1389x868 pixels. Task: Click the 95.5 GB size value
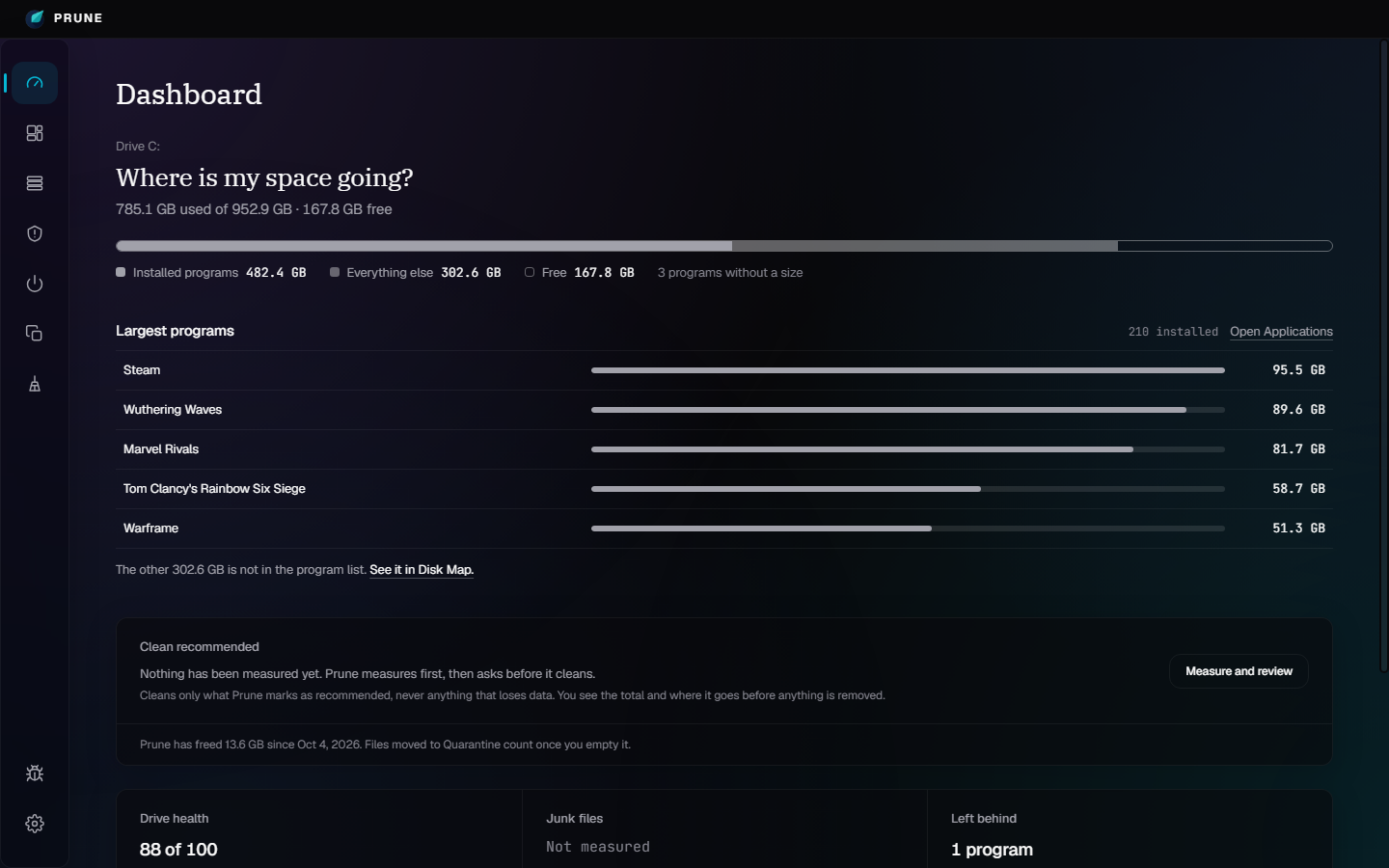(1298, 370)
